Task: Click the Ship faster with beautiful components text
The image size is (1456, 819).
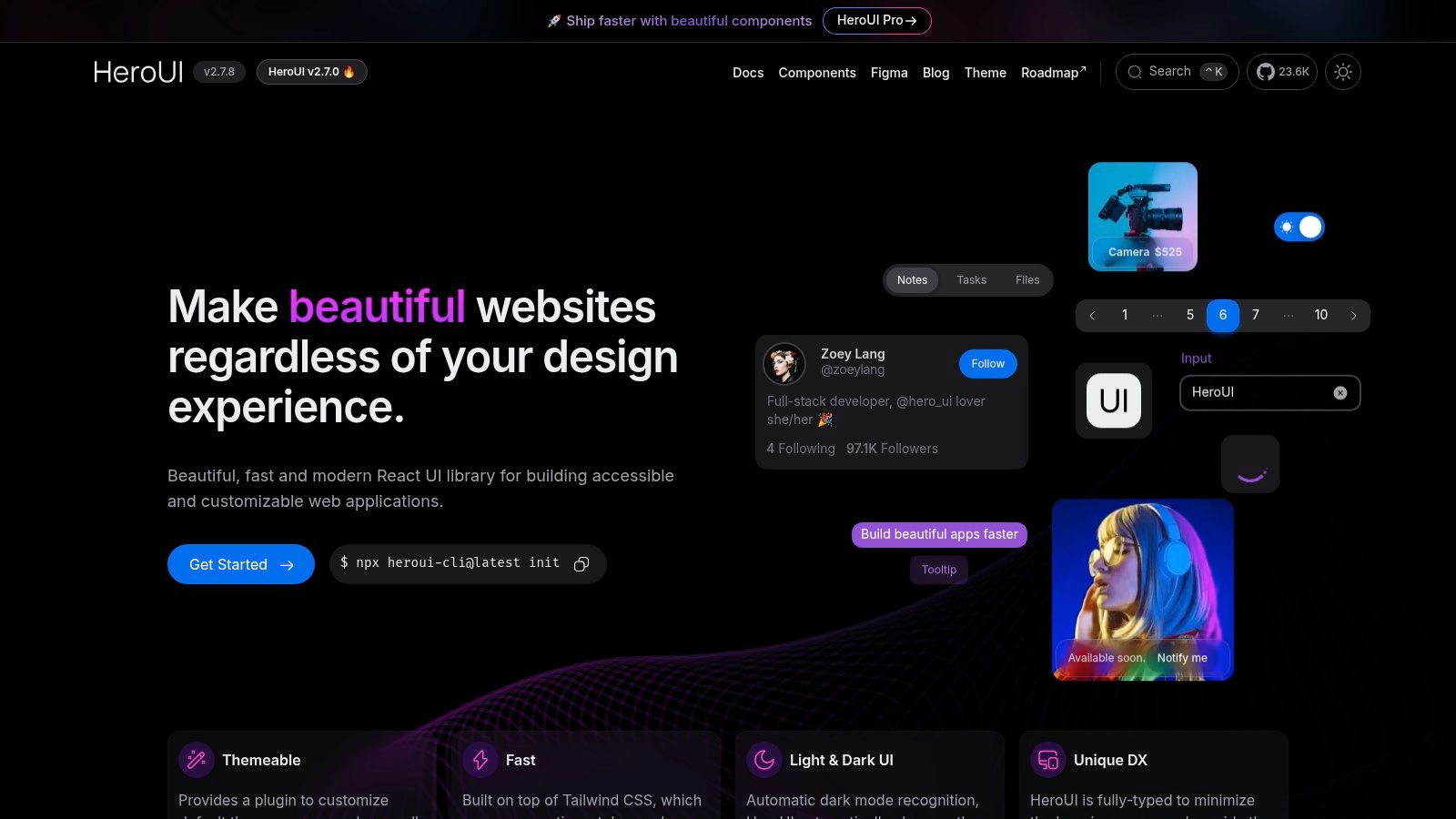Action: 689,21
